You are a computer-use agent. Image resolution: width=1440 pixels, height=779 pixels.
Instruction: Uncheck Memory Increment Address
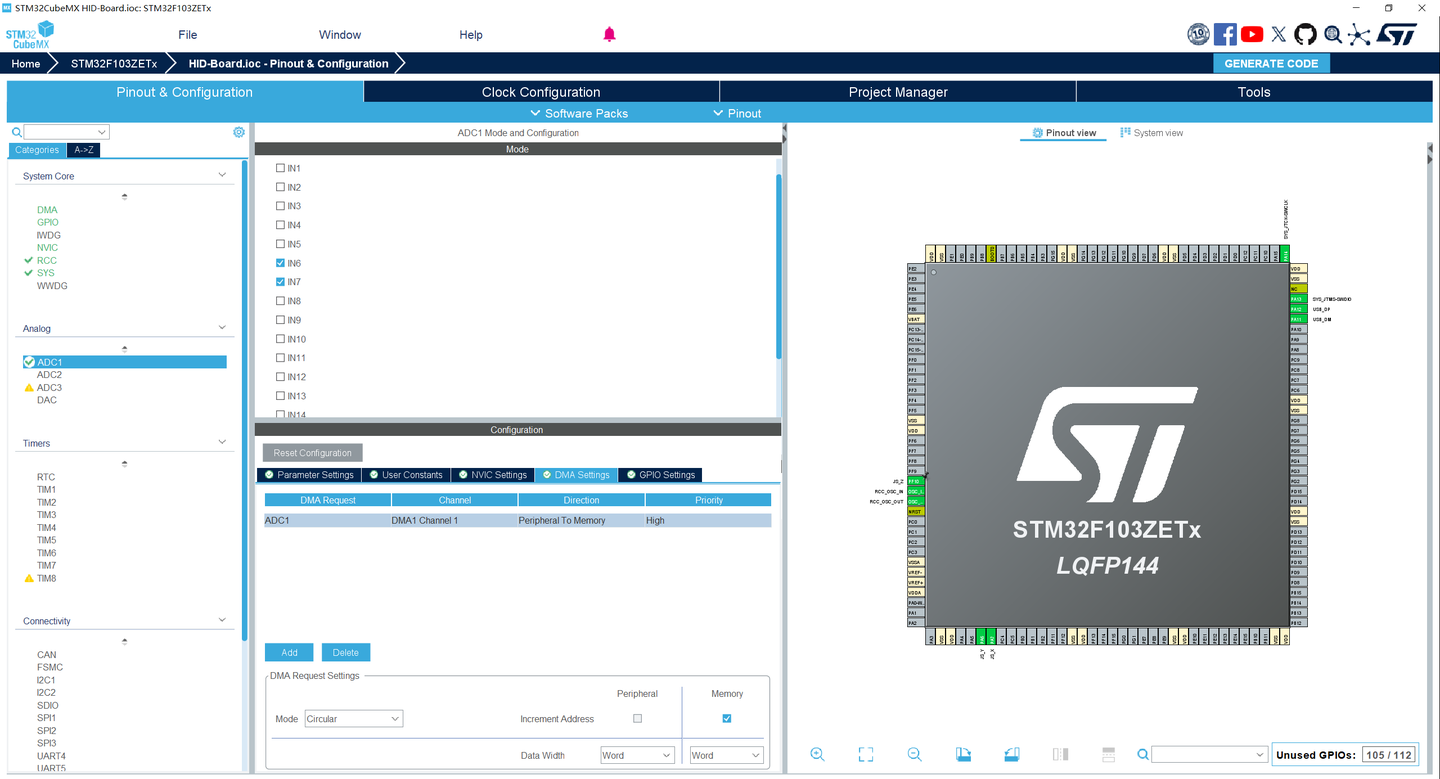[x=726, y=718]
